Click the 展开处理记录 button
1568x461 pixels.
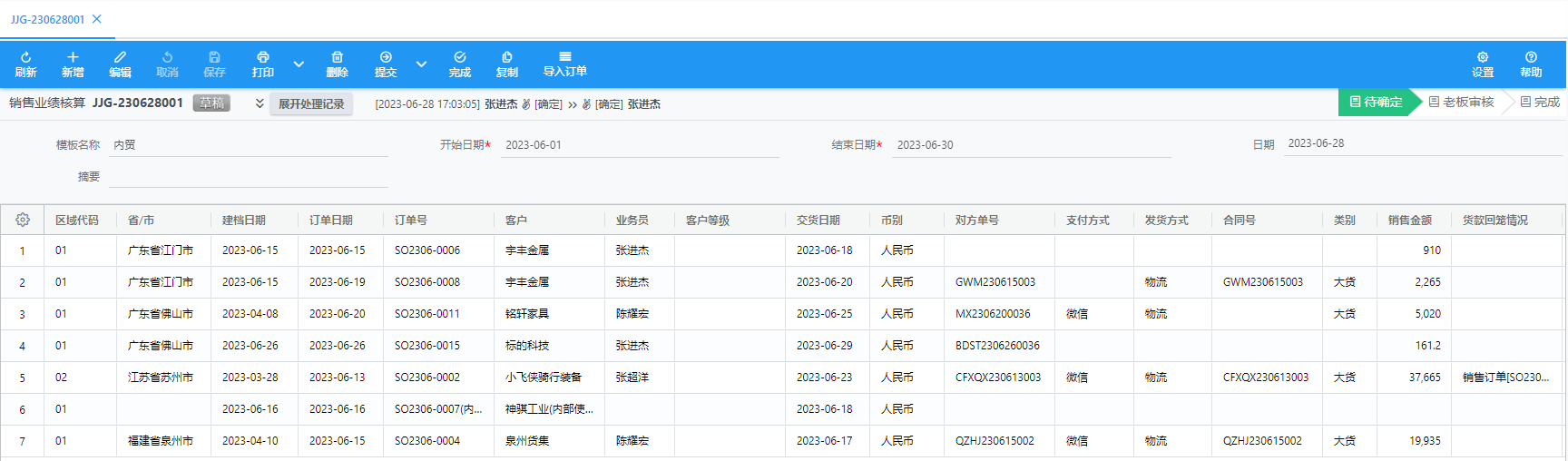point(311,103)
